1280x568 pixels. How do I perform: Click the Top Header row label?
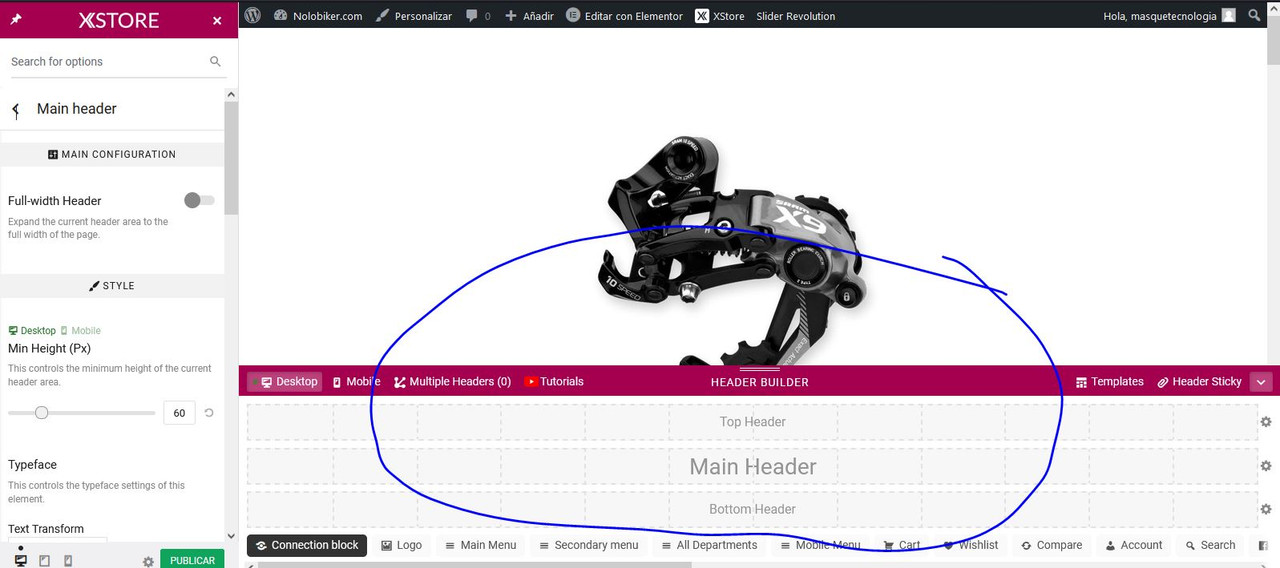753,422
